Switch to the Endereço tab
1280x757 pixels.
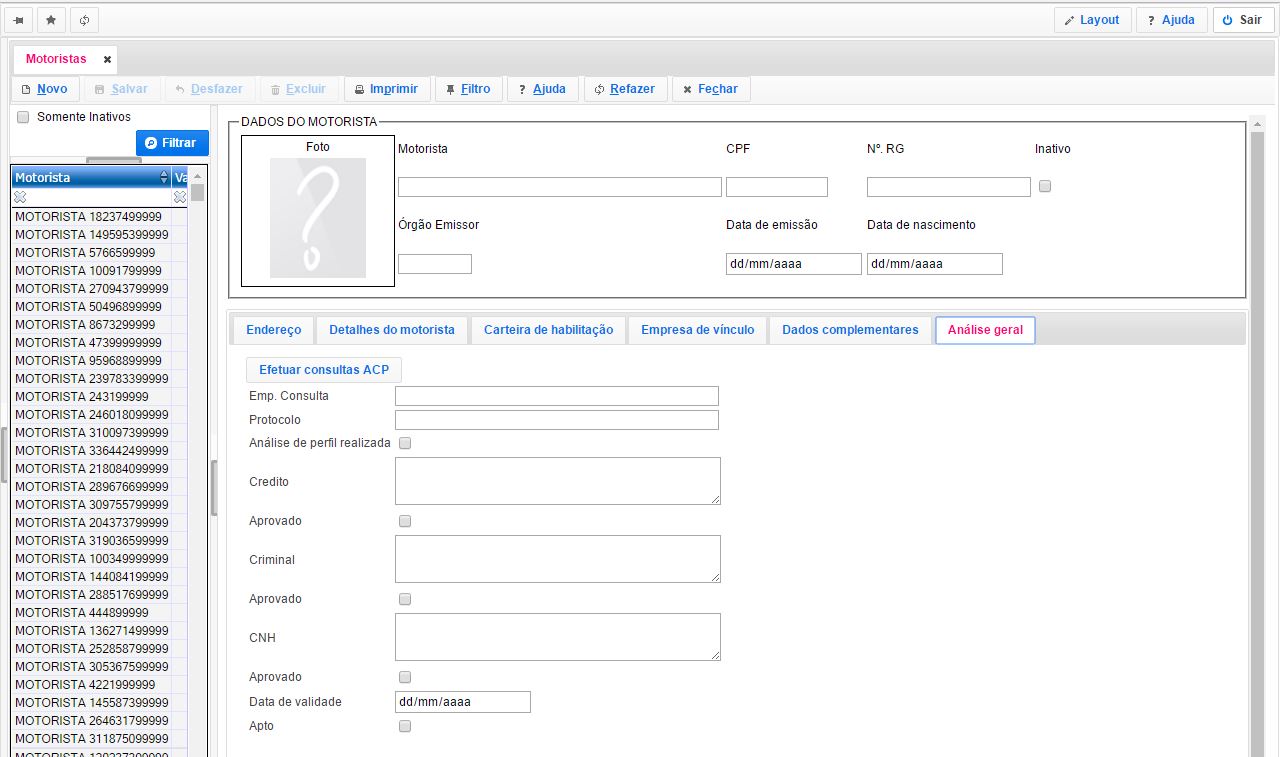(273, 330)
